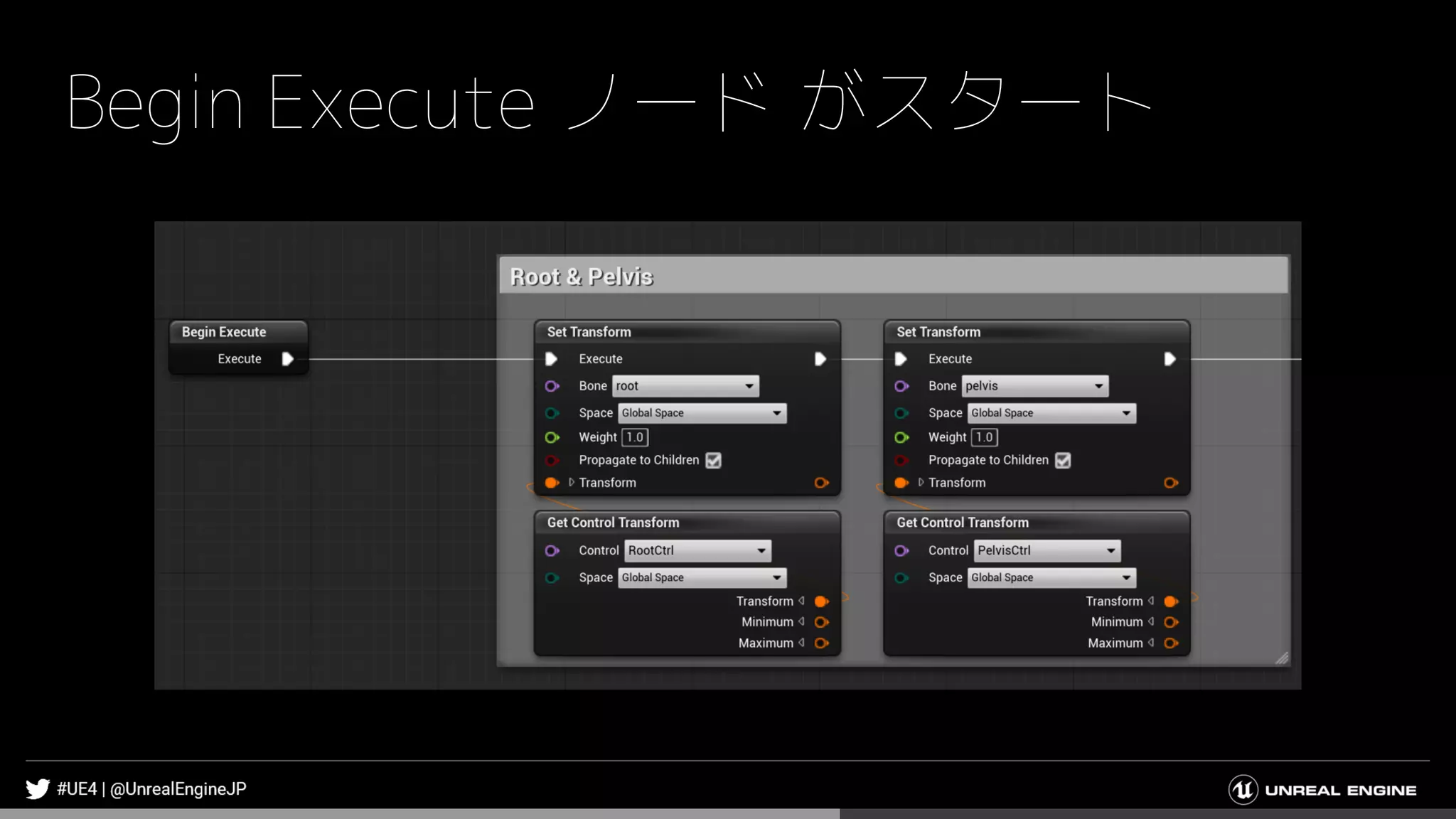The width and height of the screenshot is (1456, 819).
Task: Click the Begin Execute node's output execute pin
Action: coord(288,359)
